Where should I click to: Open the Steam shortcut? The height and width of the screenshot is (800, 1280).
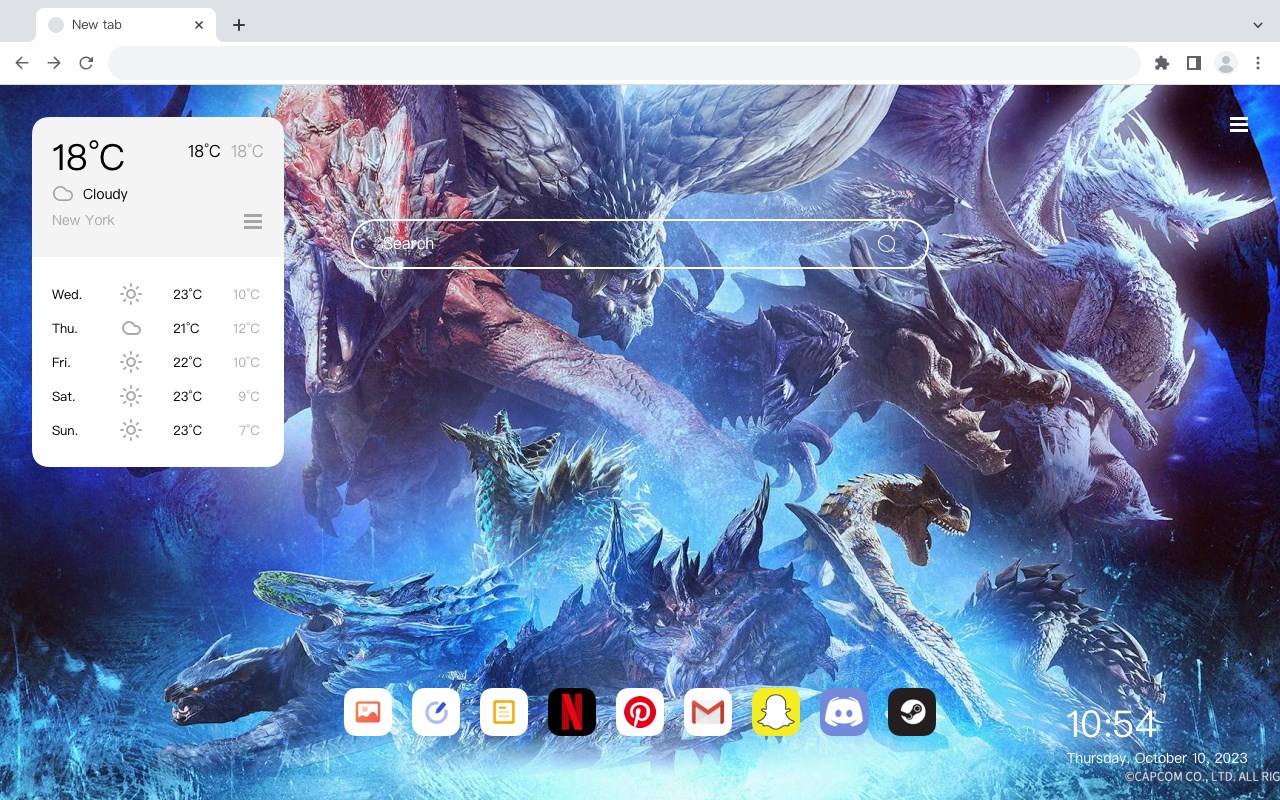pos(912,712)
